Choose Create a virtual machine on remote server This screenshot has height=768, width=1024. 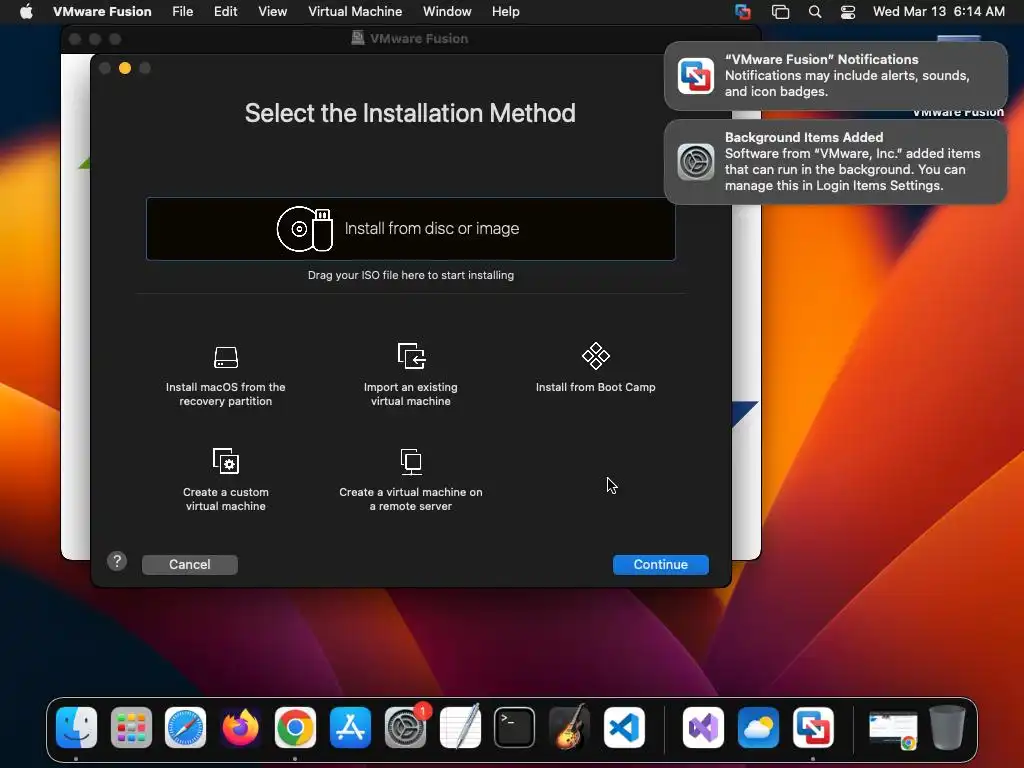[411, 480]
